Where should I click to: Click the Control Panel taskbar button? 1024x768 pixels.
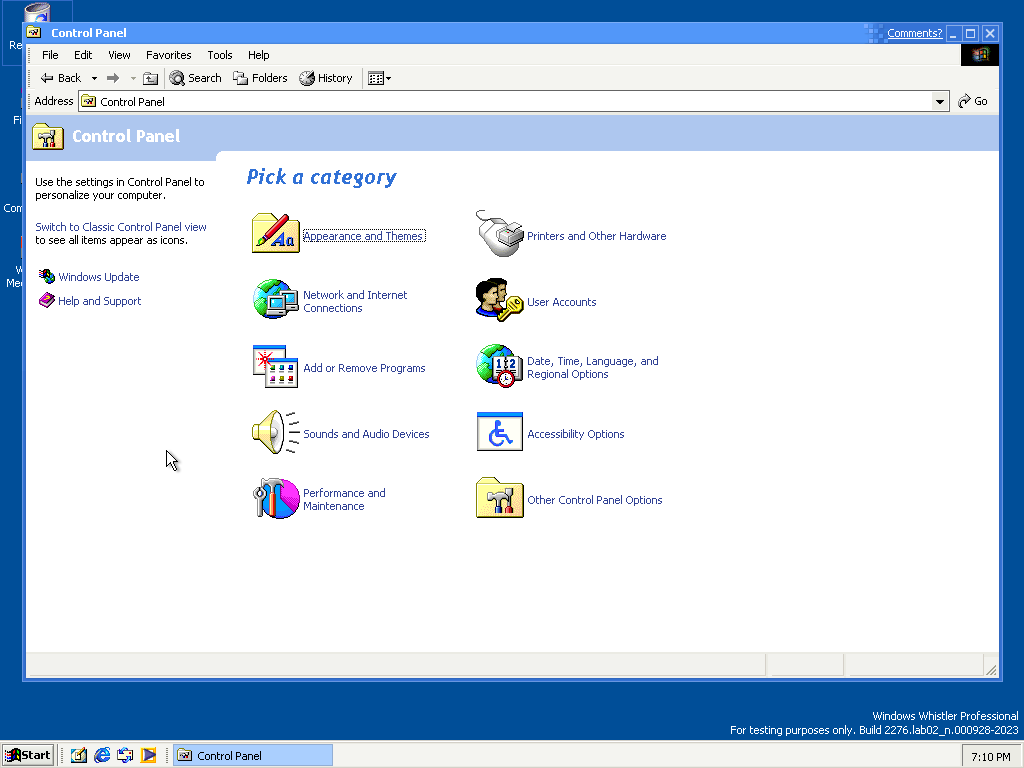(253, 755)
